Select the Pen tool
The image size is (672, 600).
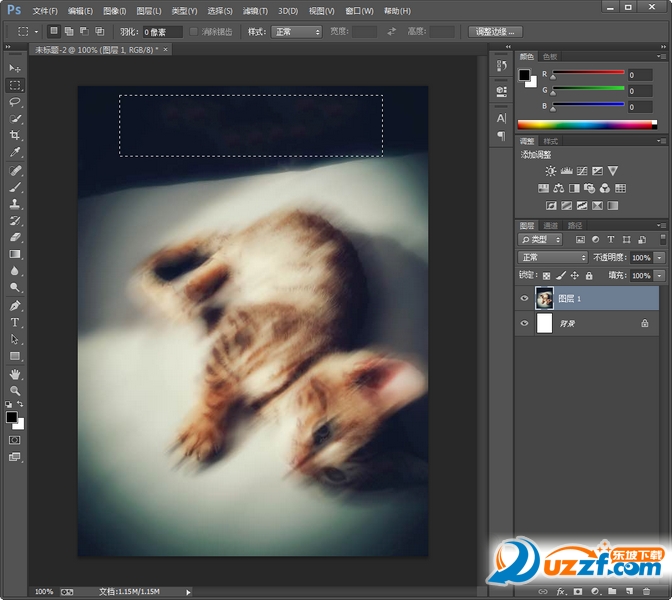pyautogui.click(x=15, y=306)
